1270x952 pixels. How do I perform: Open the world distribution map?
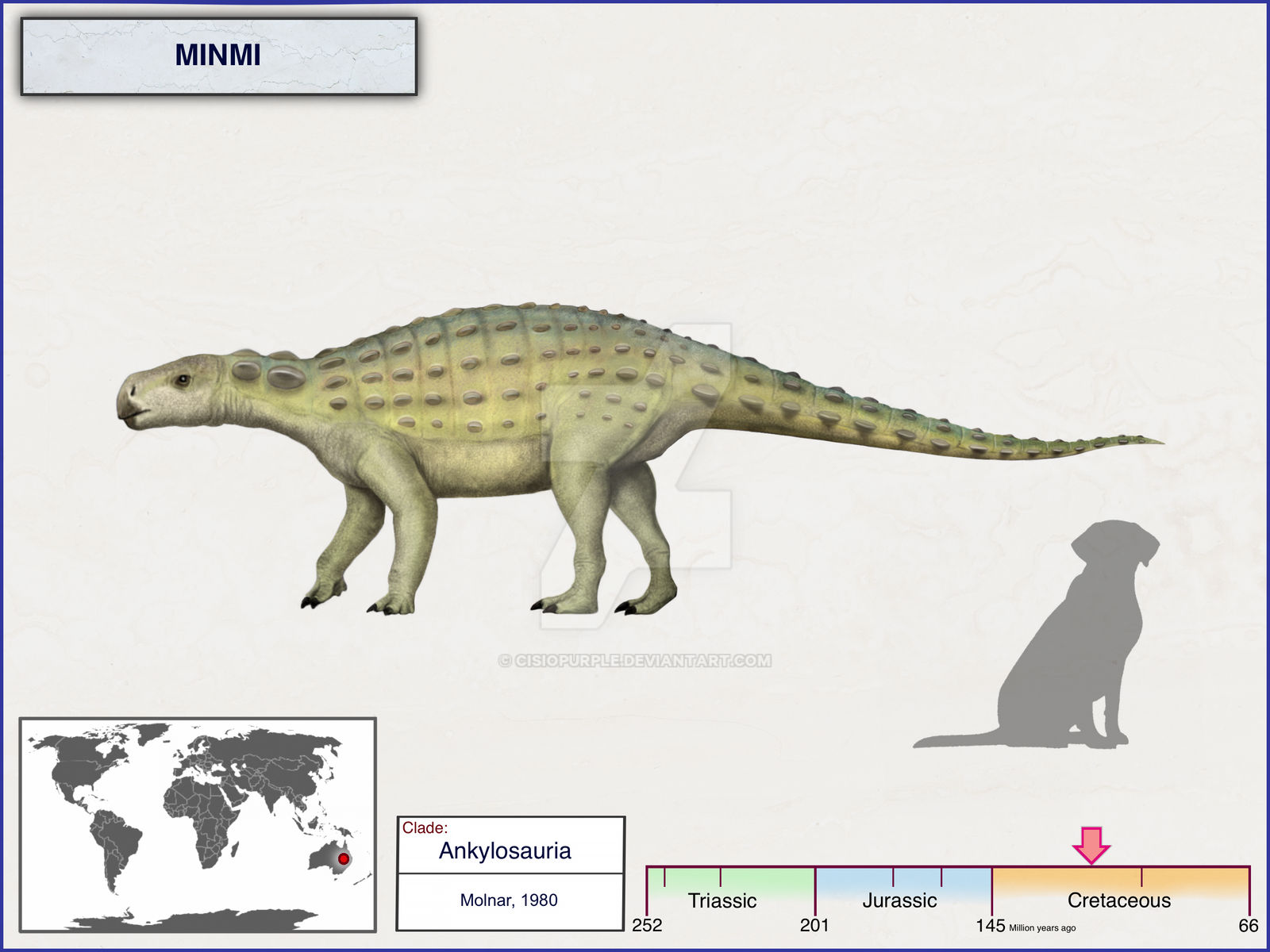[198, 824]
